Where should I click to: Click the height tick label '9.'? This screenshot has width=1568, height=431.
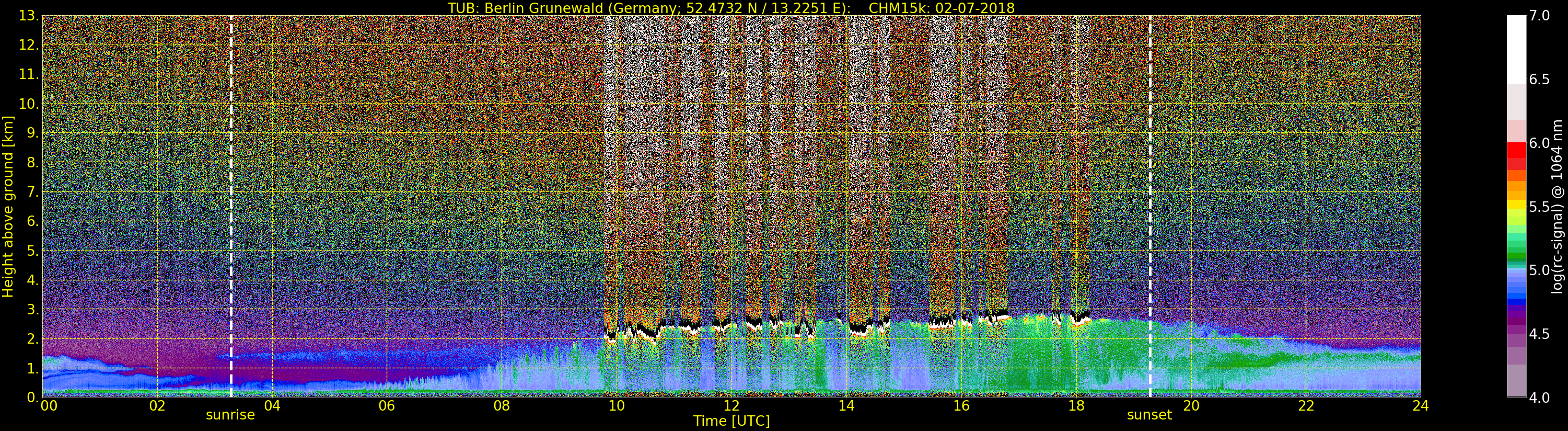pyautogui.click(x=33, y=133)
